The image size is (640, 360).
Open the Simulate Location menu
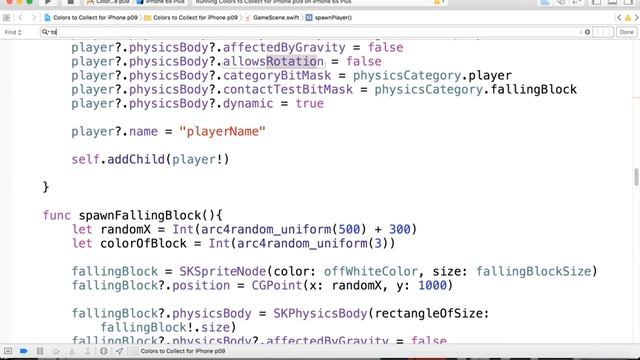[x=119, y=351]
